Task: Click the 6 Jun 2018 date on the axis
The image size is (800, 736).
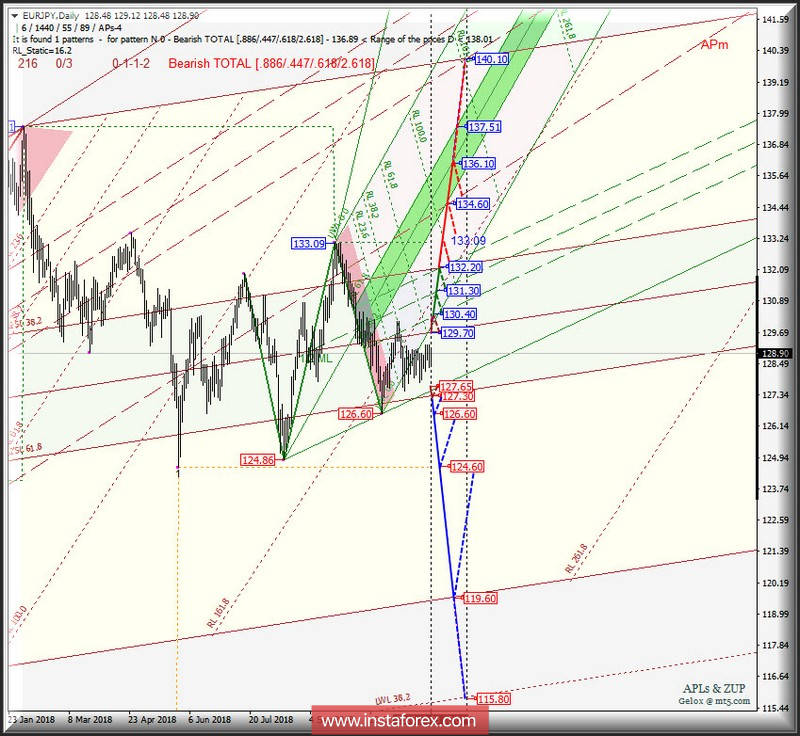Action: [209, 720]
